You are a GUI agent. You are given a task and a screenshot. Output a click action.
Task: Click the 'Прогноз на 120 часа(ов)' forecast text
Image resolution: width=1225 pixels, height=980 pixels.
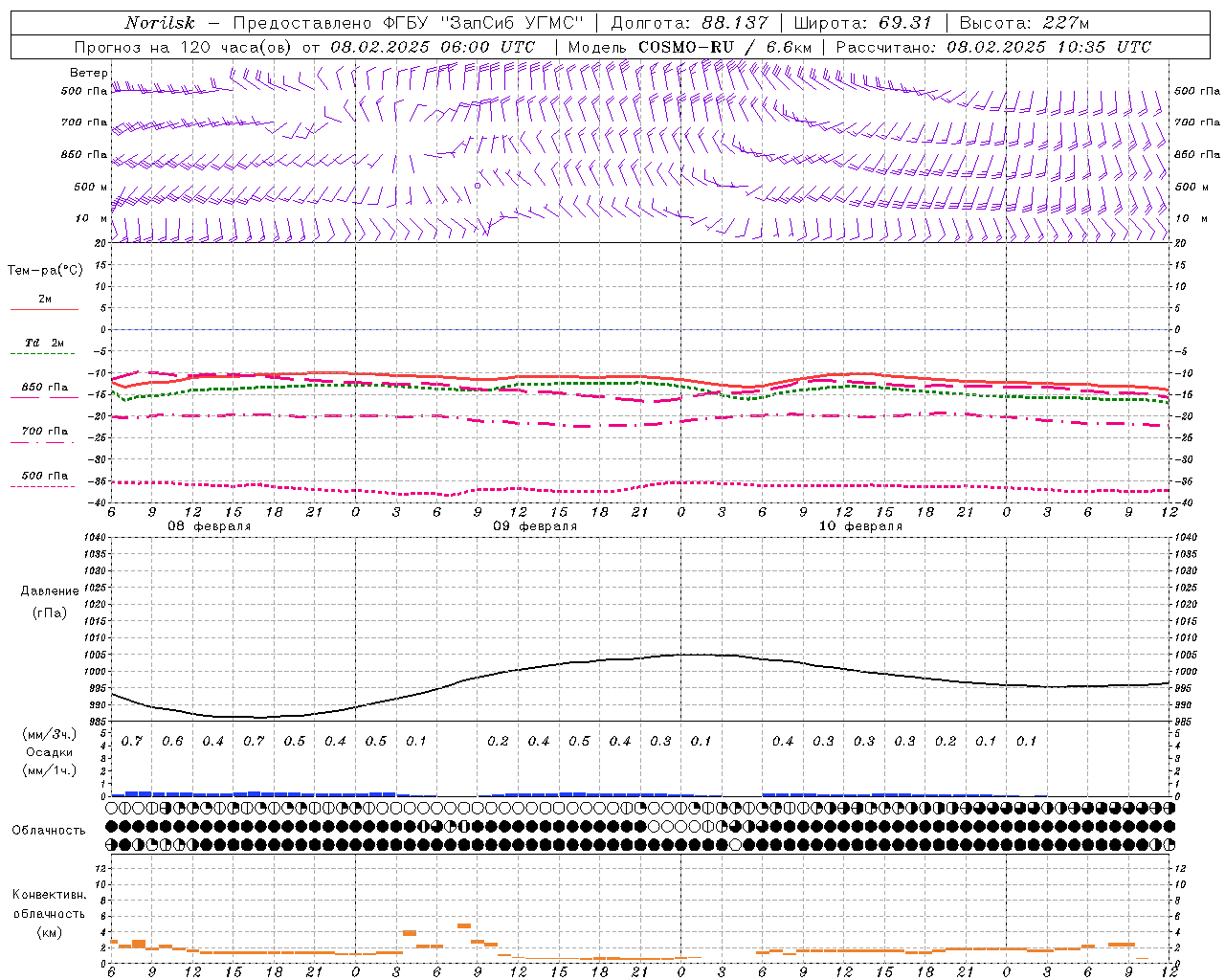184,47
